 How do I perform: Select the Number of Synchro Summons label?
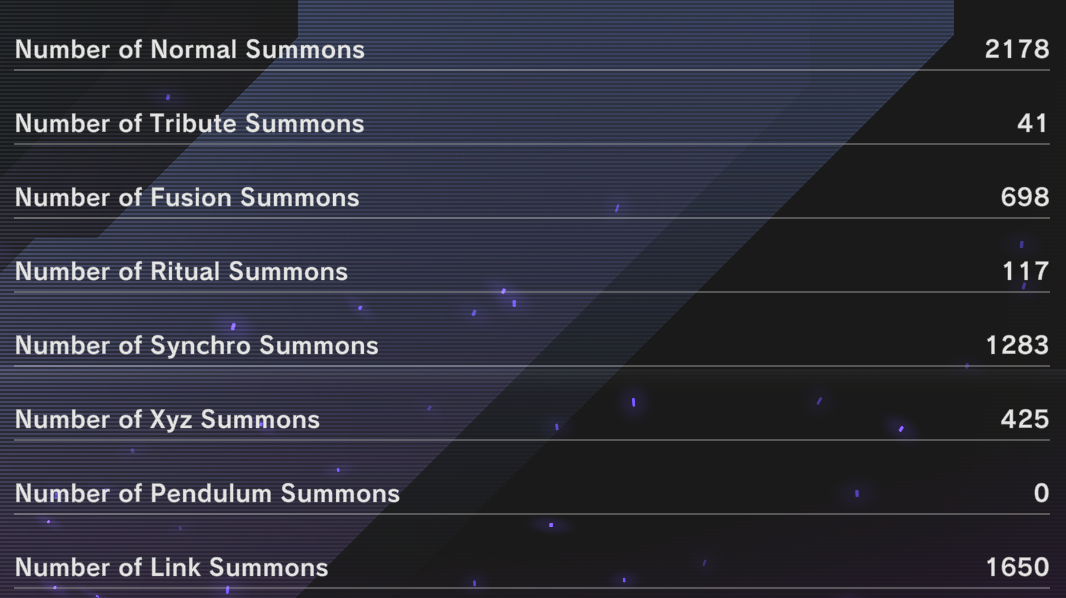(x=196, y=346)
